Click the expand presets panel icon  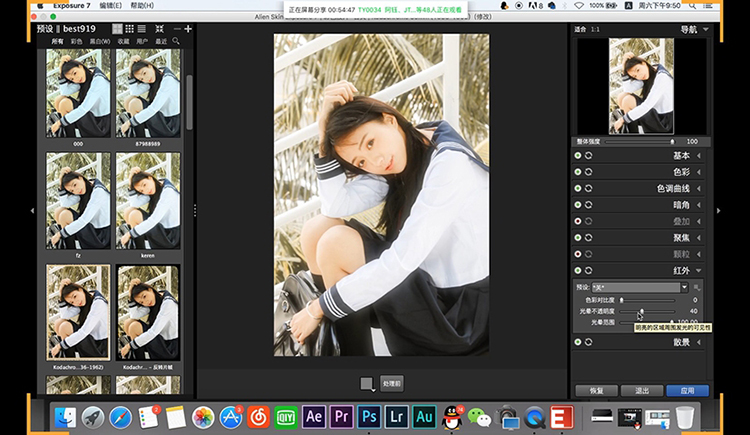click(159, 29)
